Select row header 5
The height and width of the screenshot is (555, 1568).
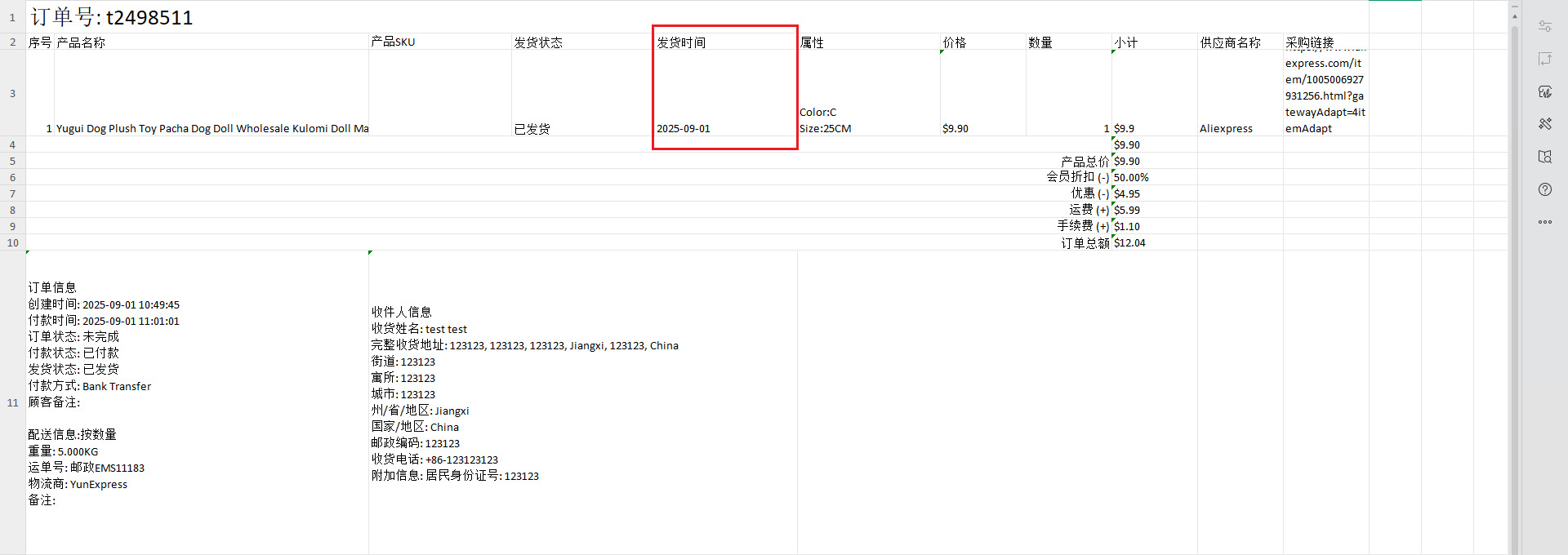pos(12,161)
